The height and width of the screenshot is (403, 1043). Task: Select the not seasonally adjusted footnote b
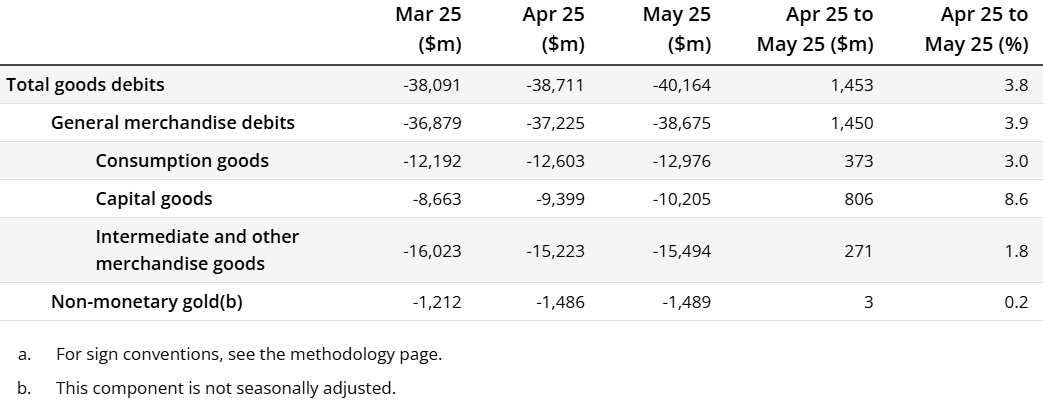coord(225,388)
